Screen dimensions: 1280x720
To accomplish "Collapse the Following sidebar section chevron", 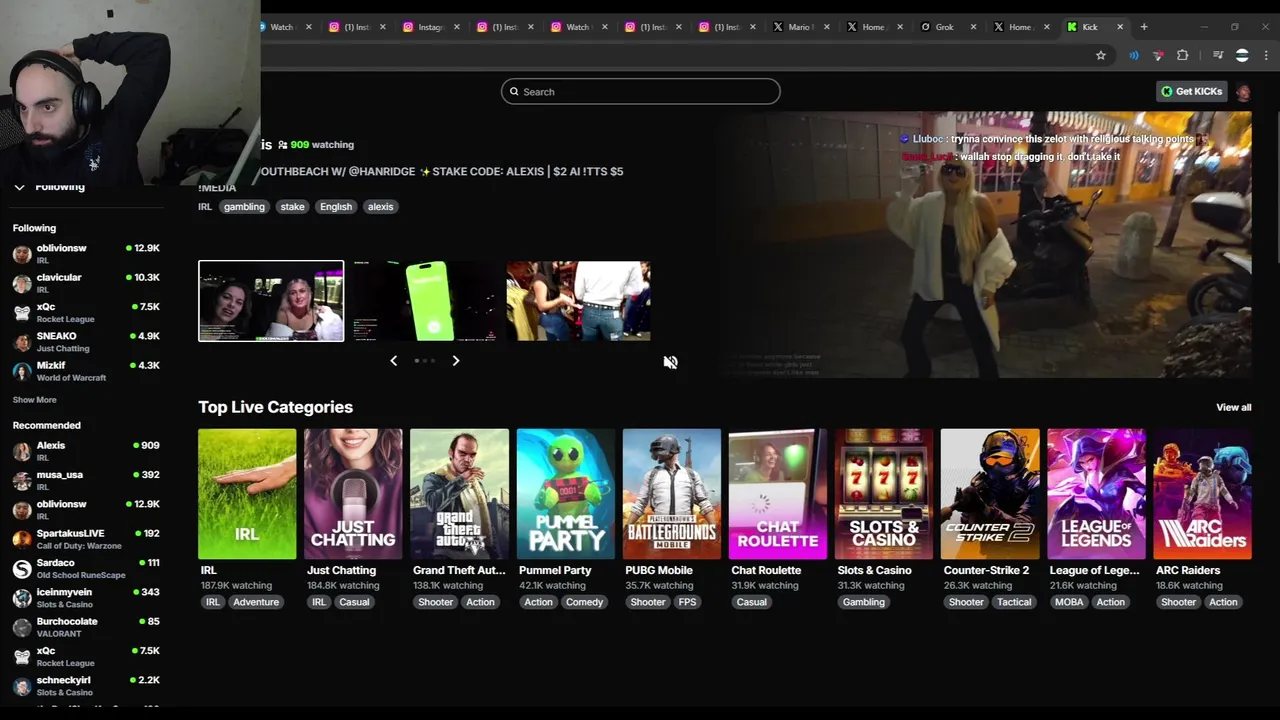I will (x=19, y=187).
